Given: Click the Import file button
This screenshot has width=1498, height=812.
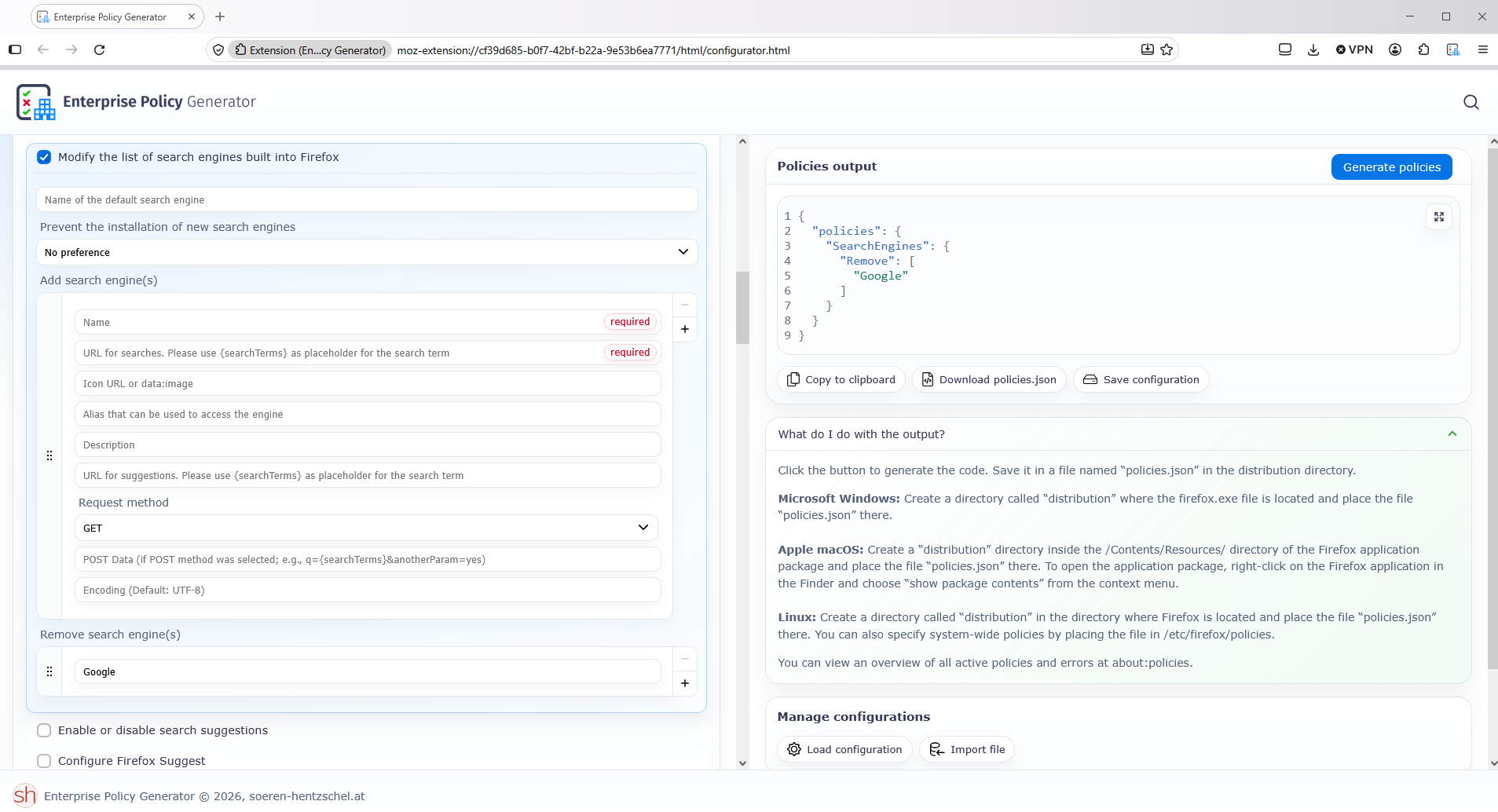Looking at the screenshot, I should coord(967,749).
